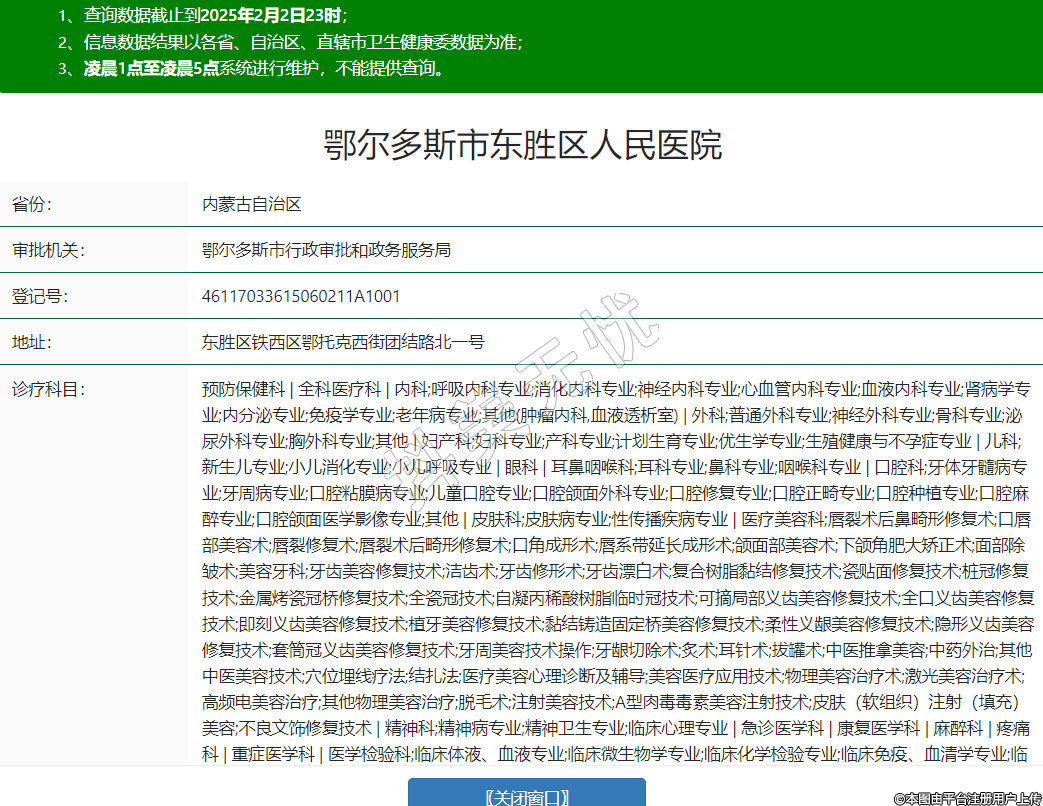This screenshot has height=806, width=1043.
Task: Click the approving authority 鄂尔多斯市行政审批和政务服务局
Action: (x=326, y=250)
